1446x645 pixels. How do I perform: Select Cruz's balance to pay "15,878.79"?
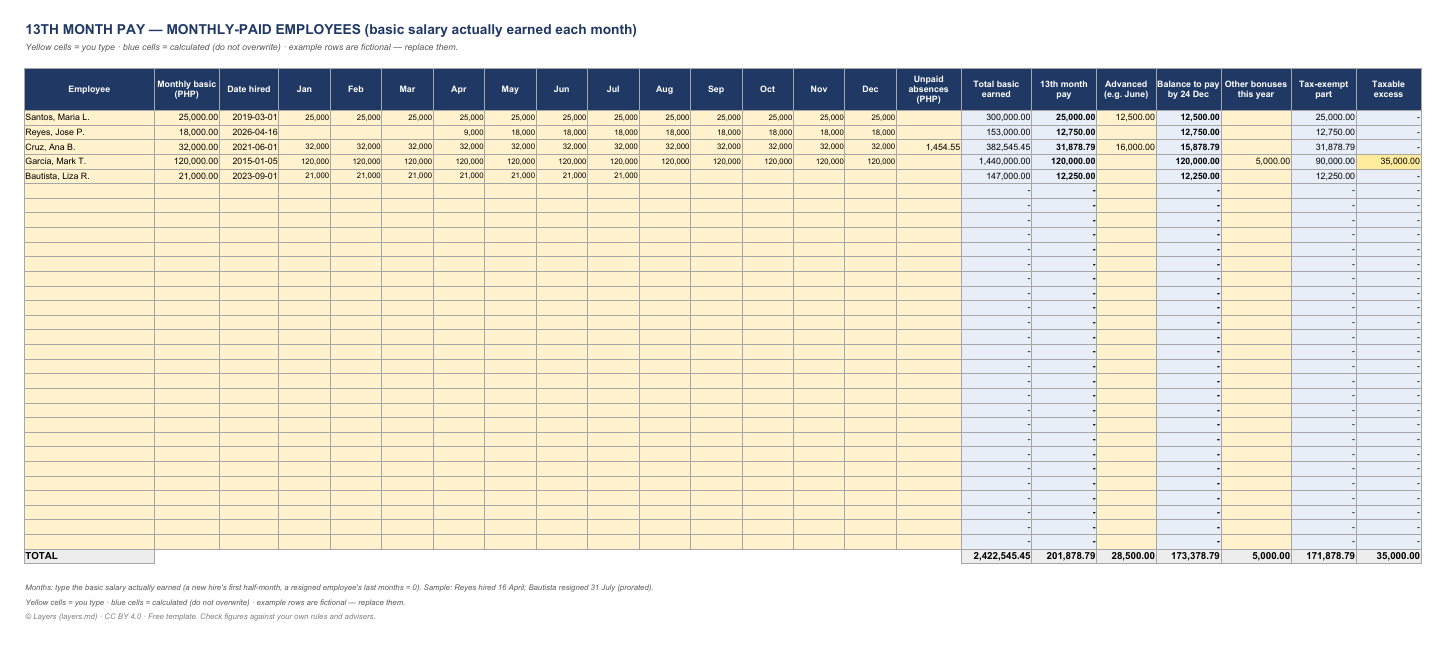pyautogui.click(x=1189, y=146)
